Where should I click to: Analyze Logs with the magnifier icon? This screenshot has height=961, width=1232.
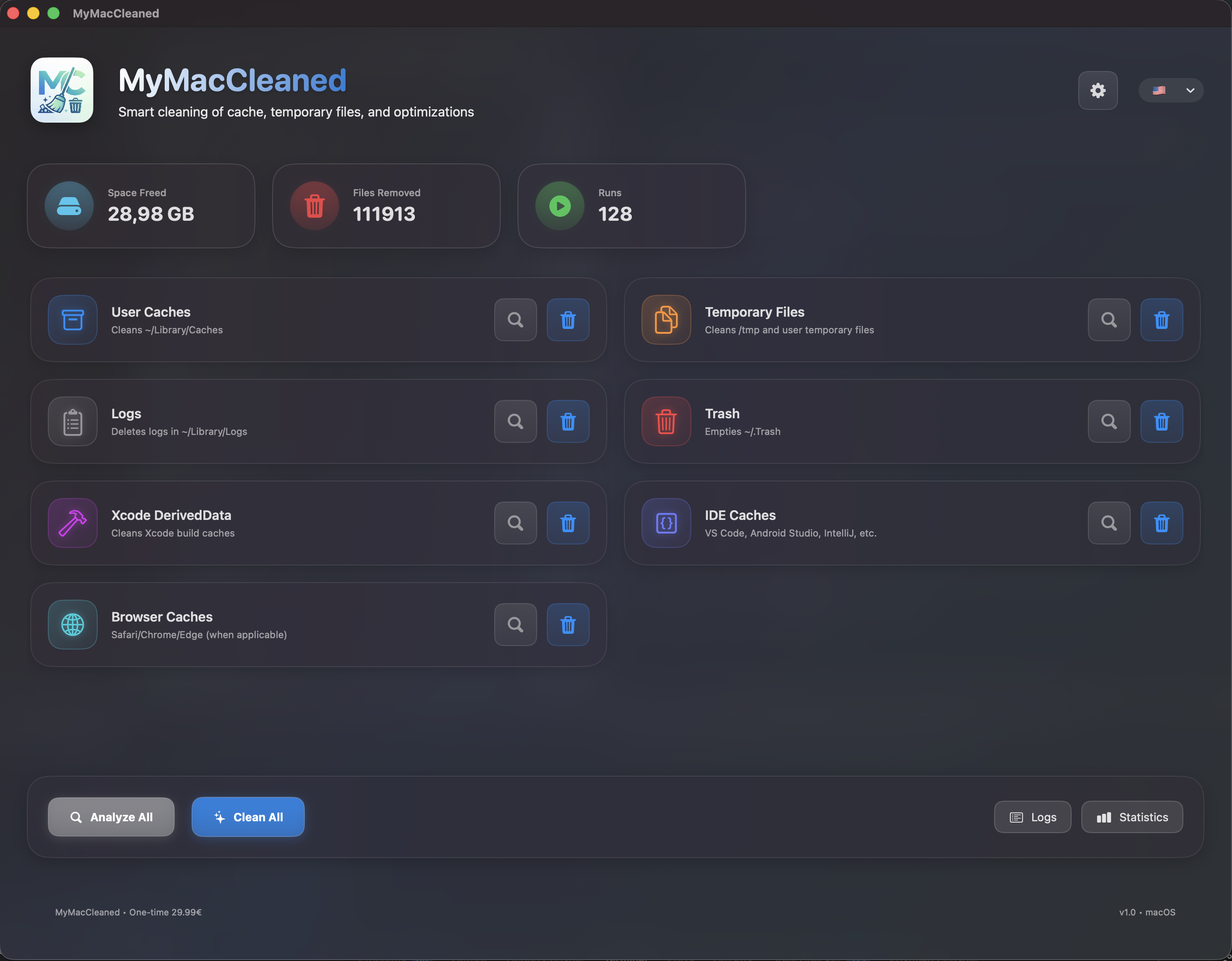tap(514, 421)
